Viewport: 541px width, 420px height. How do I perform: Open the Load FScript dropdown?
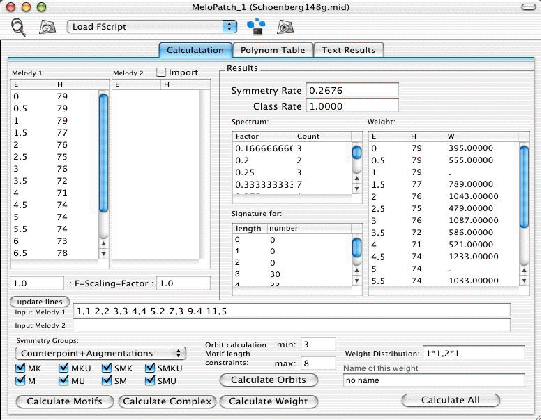pos(152,27)
